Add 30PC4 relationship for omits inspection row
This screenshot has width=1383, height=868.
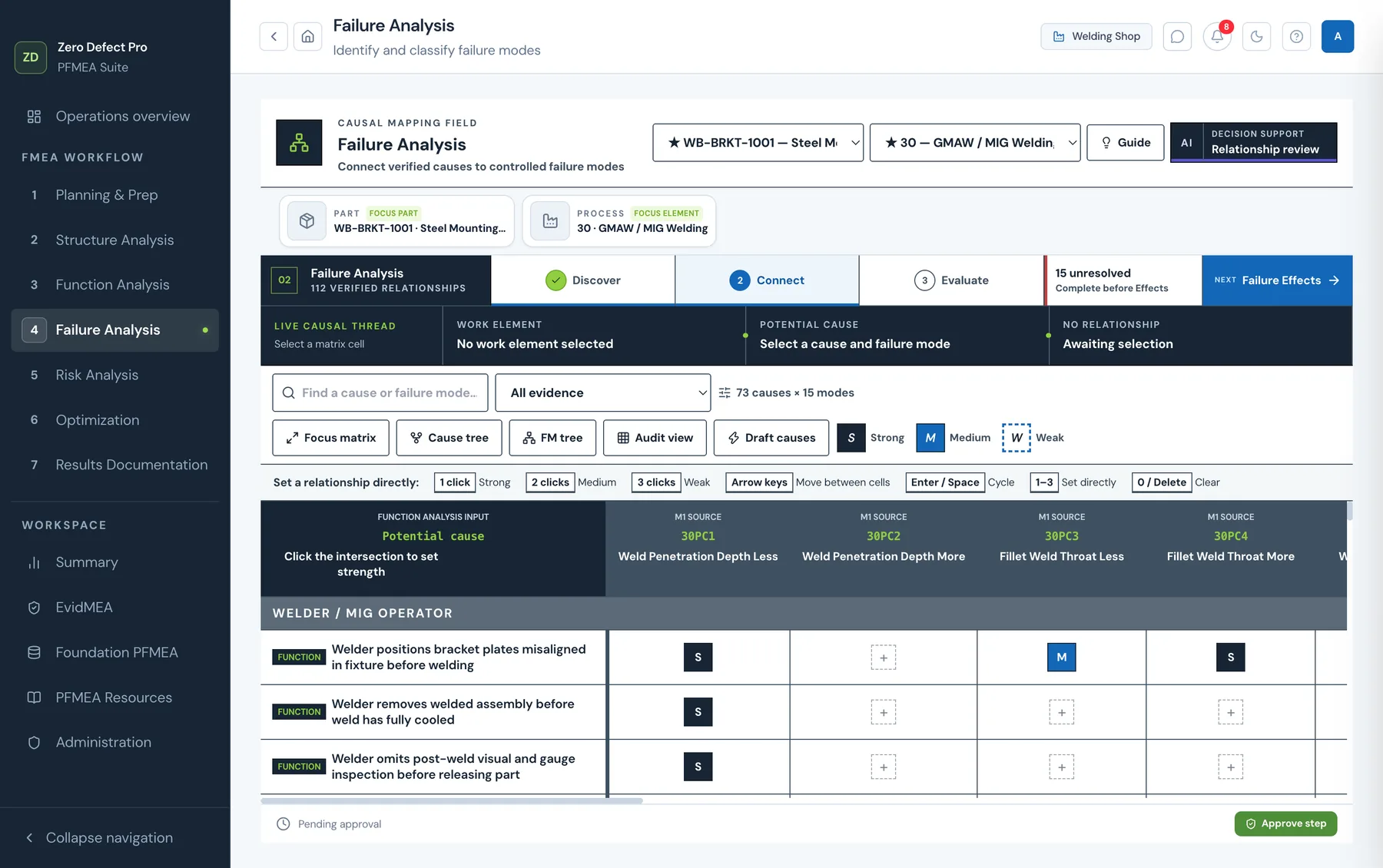tap(1230, 767)
